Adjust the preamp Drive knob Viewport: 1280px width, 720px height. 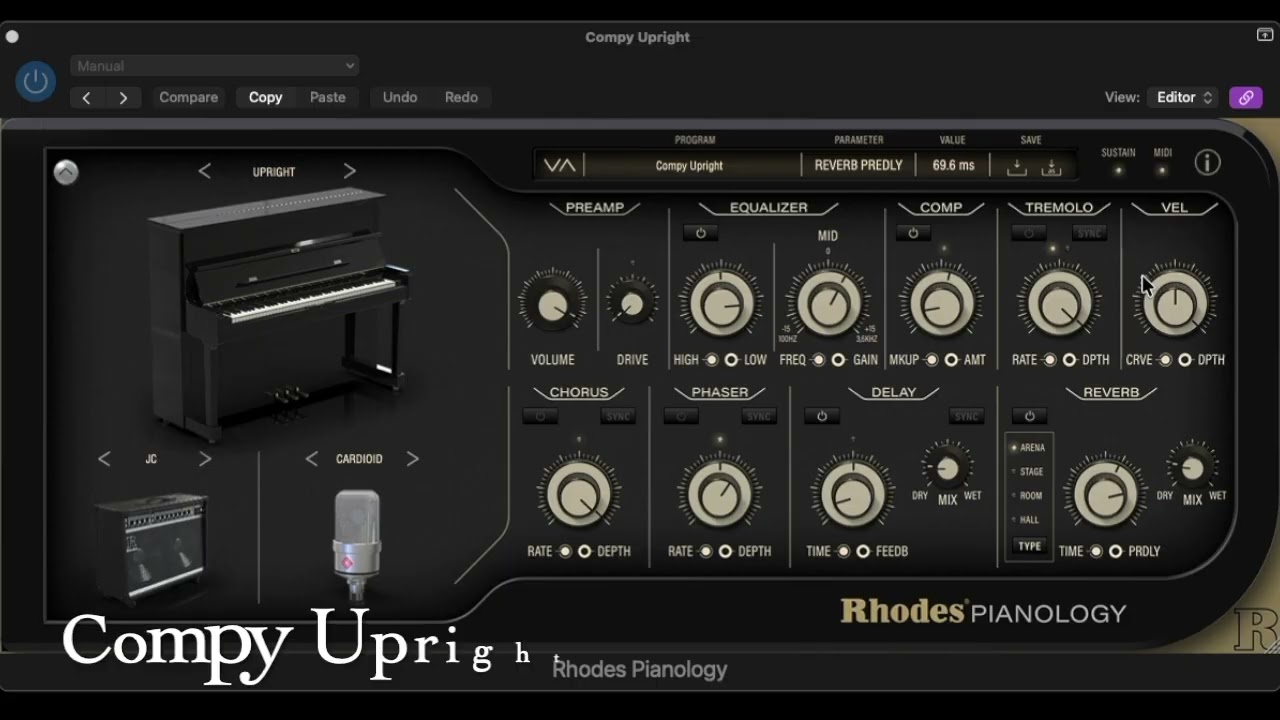(x=631, y=304)
